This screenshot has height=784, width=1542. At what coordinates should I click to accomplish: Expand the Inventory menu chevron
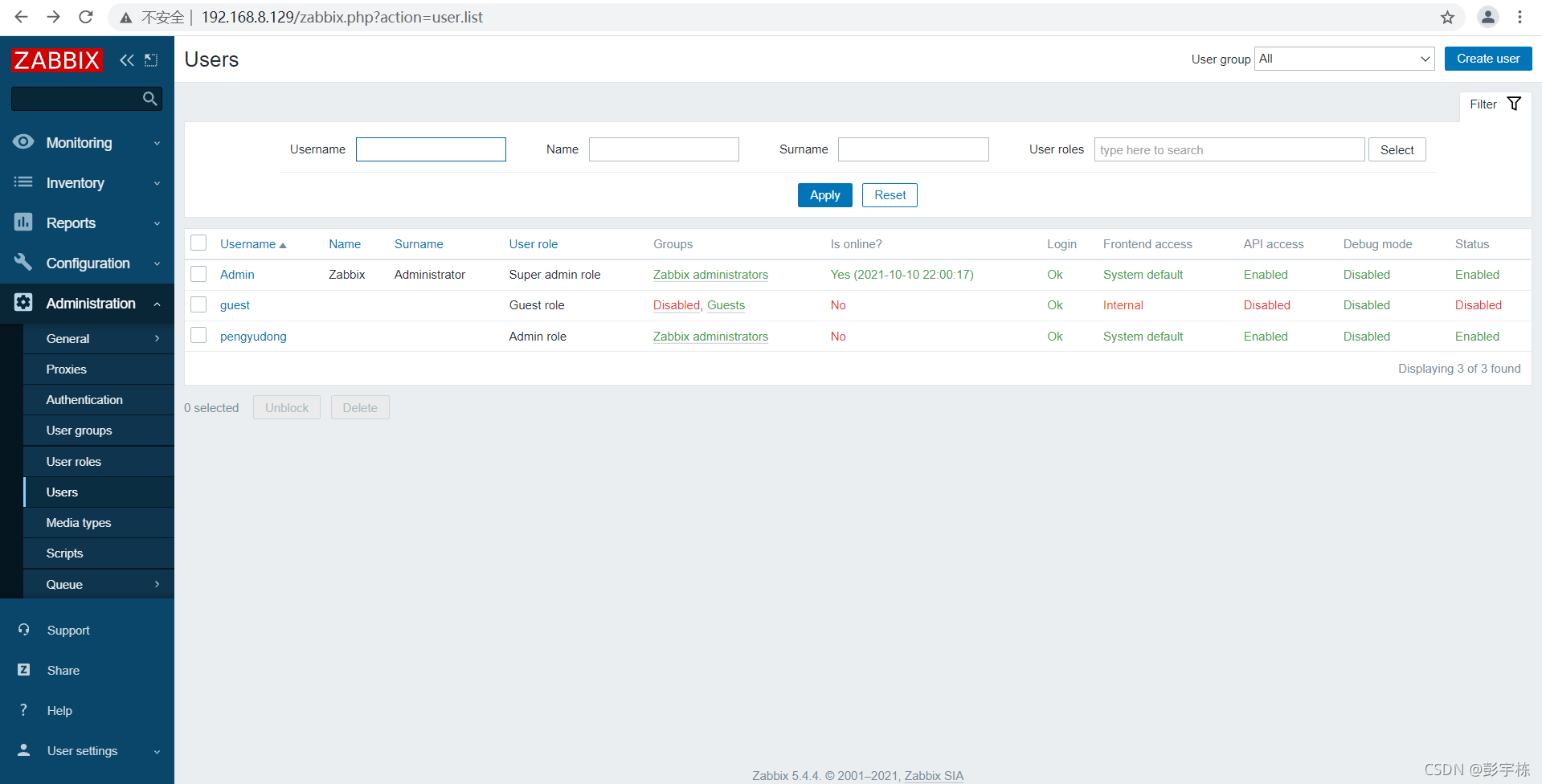point(157,183)
